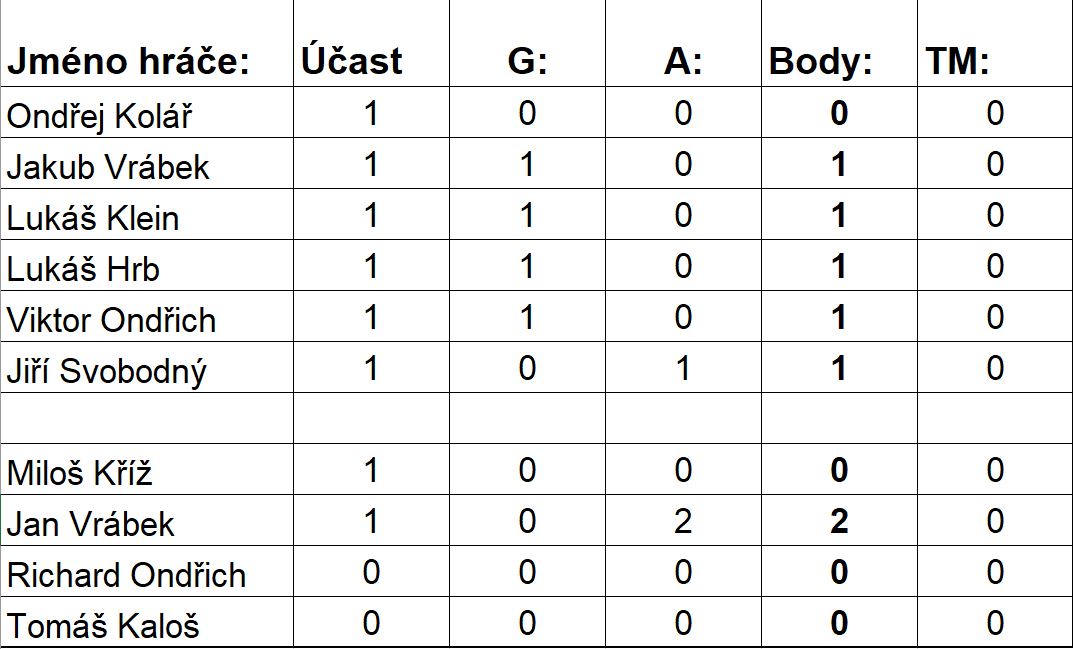Click the 'A:' column header cell
The width and height of the screenshot is (1073, 649).
pyautogui.click(x=683, y=62)
